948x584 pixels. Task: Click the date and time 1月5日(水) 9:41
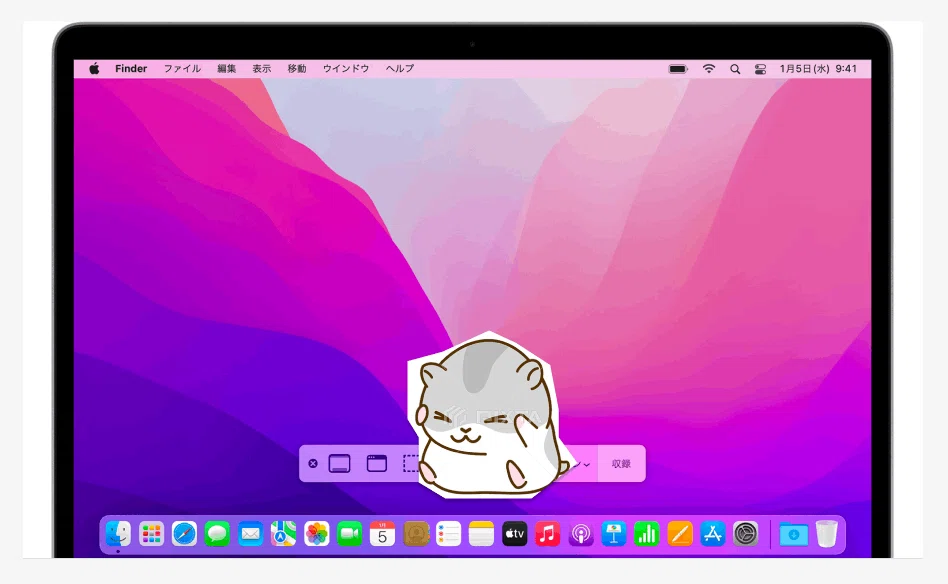(818, 69)
